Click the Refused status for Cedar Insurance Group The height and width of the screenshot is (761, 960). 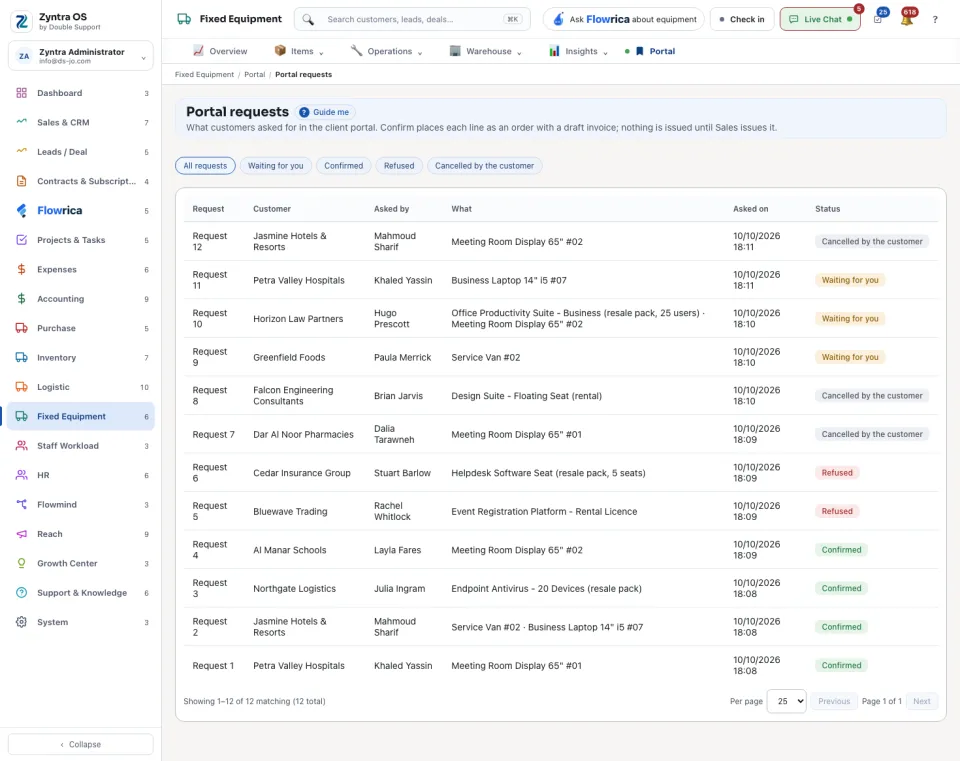pos(837,473)
